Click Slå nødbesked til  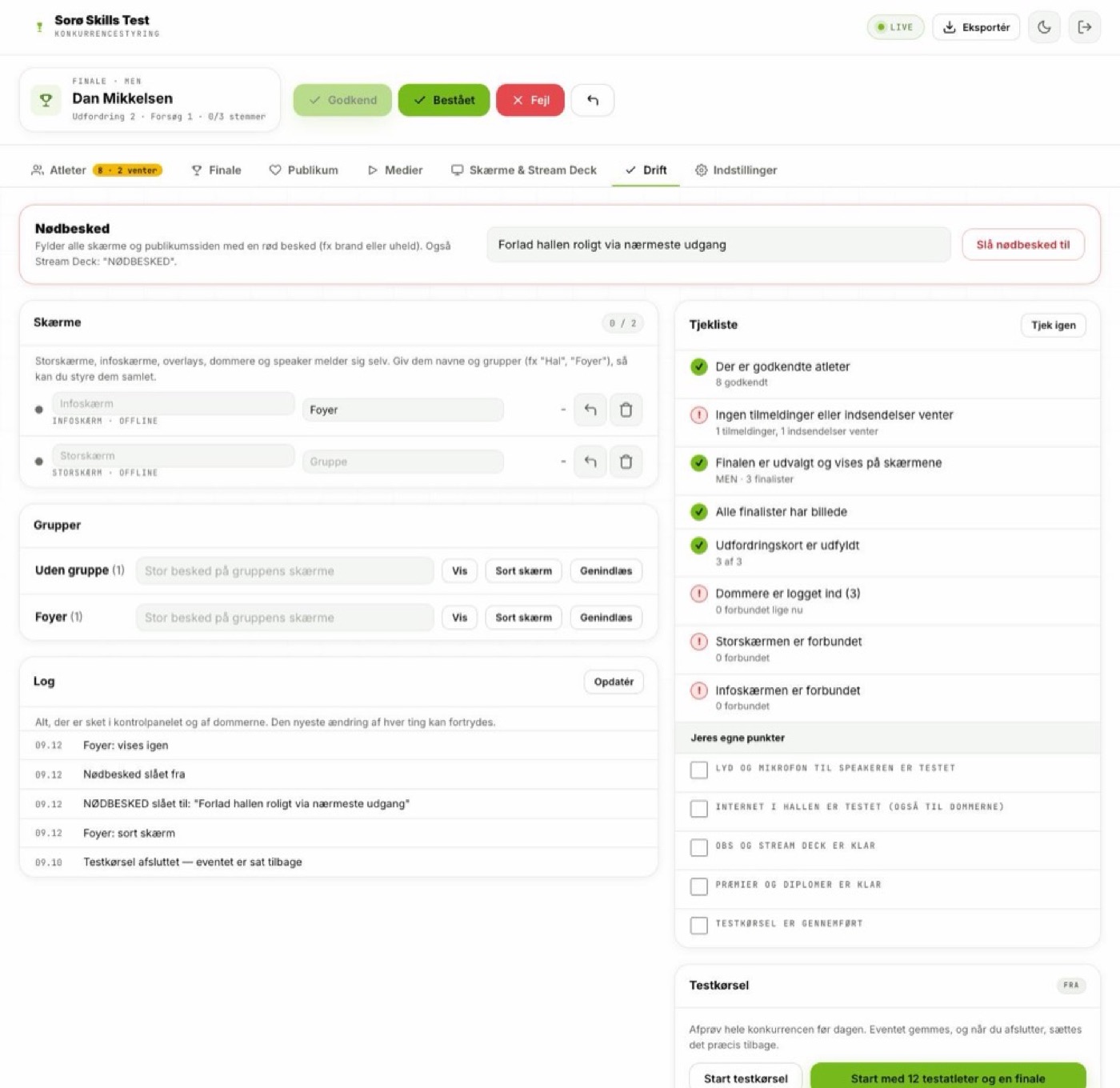(1023, 245)
